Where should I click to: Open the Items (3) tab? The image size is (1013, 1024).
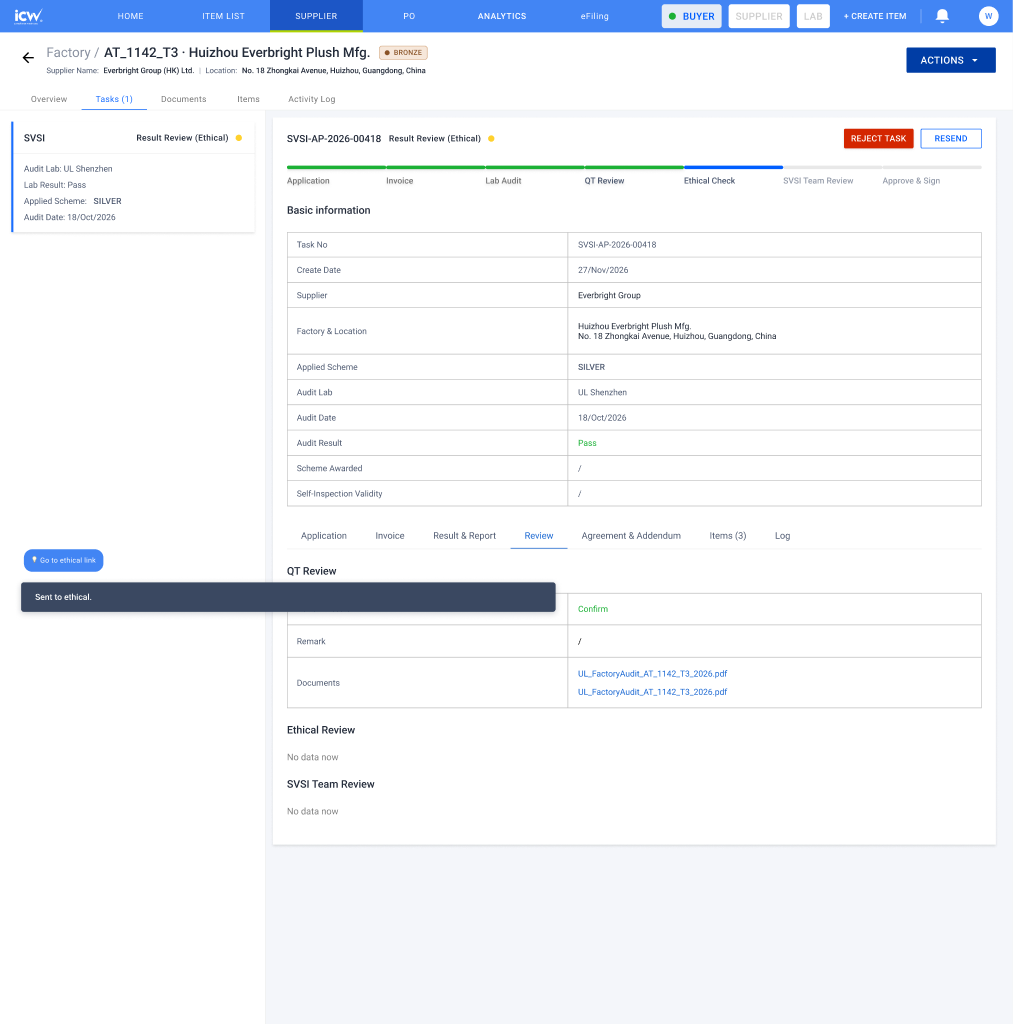tap(728, 536)
